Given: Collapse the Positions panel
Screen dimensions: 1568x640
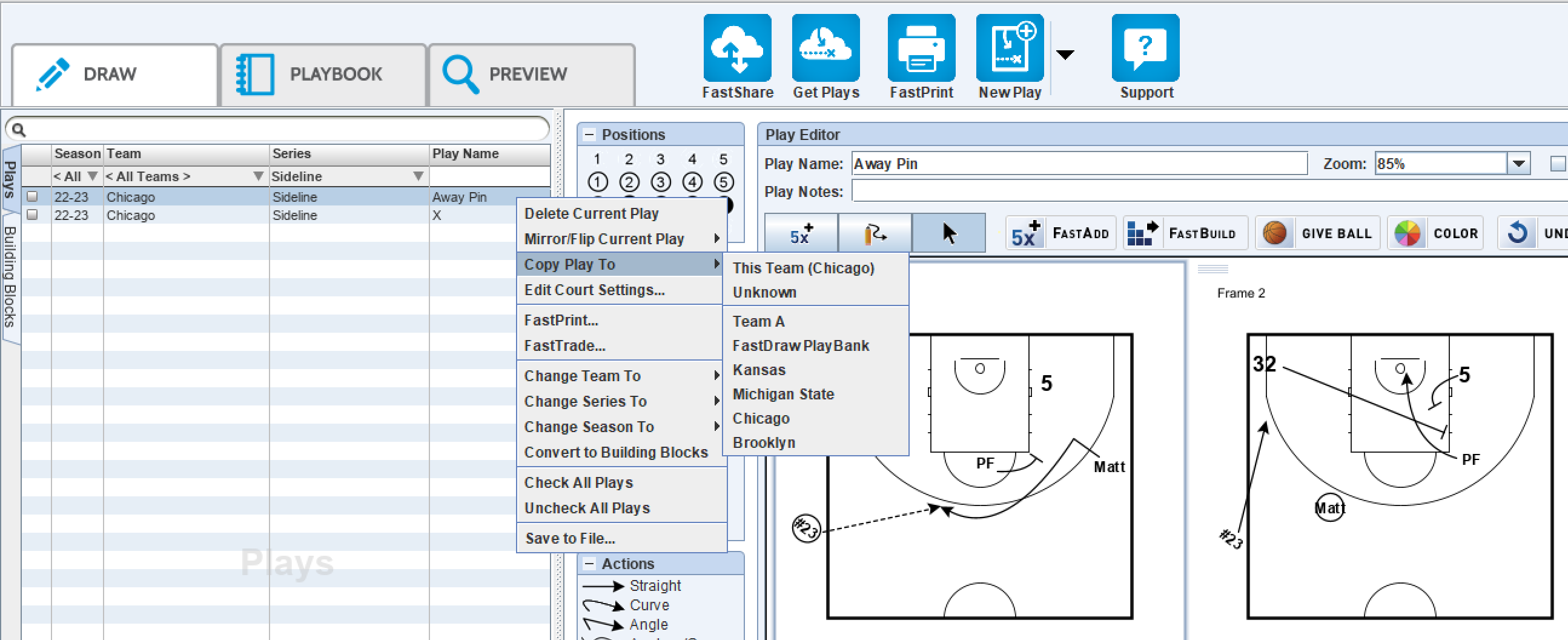Looking at the screenshot, I should 589,135.
